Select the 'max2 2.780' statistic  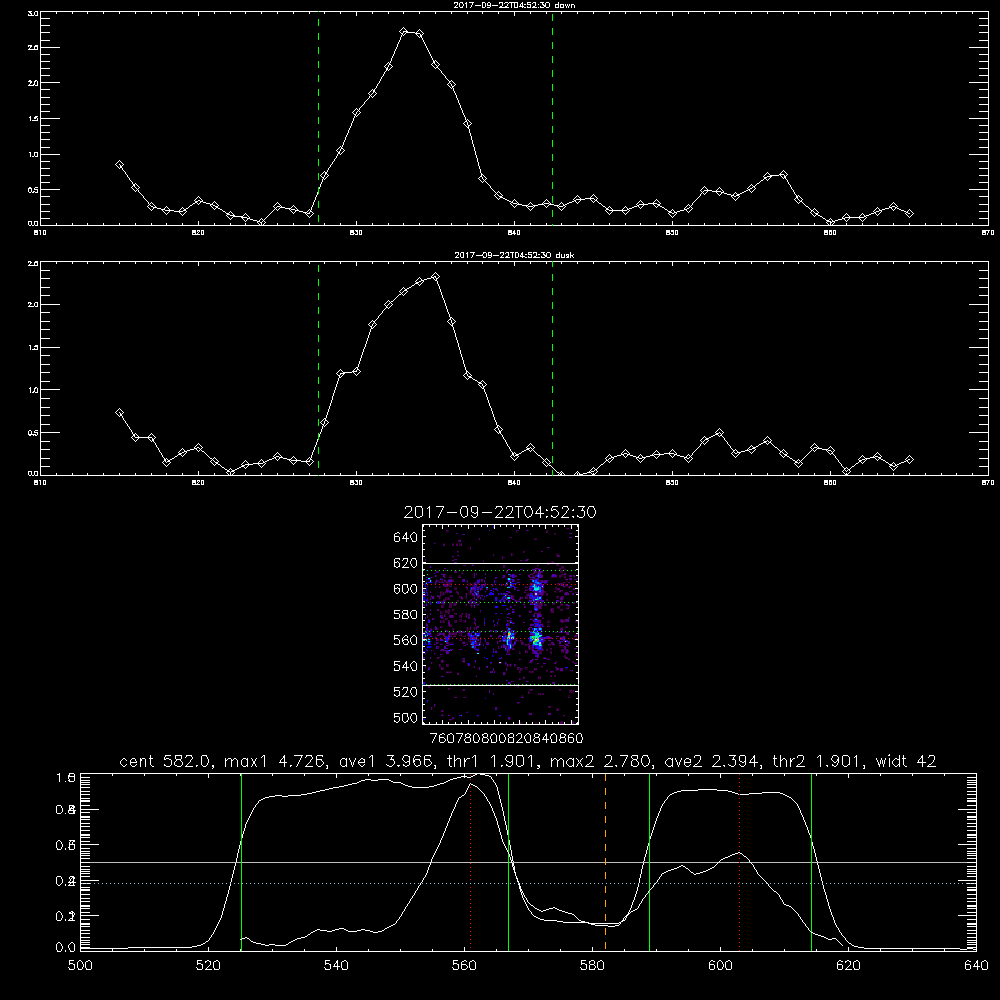(x=600, y=761)
